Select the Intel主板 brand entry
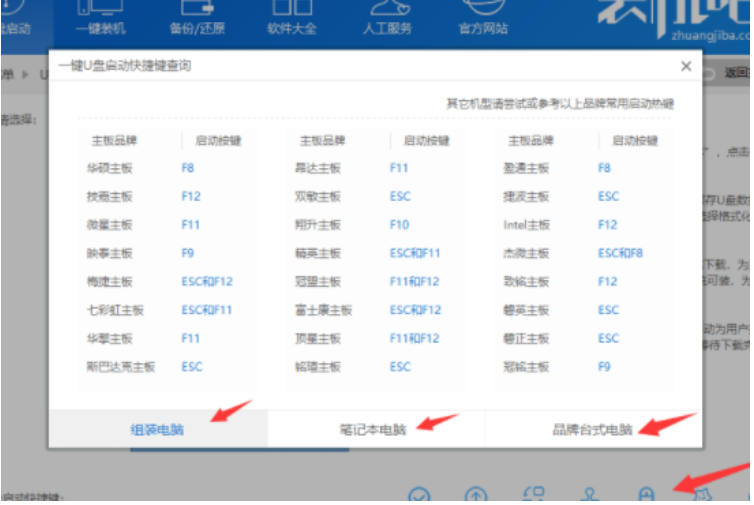 [526, 225]
